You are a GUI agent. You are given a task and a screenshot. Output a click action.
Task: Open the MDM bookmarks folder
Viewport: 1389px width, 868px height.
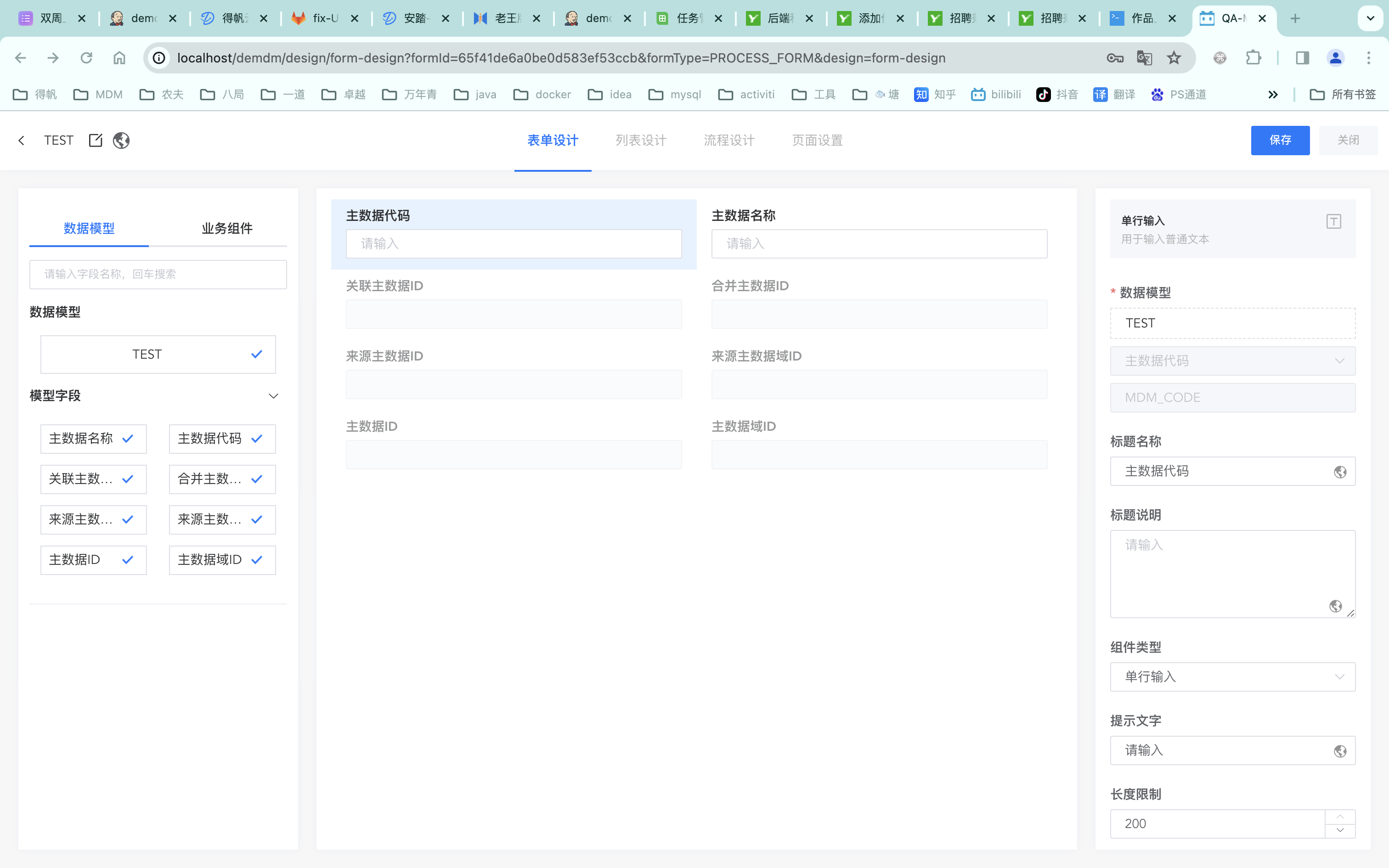pyautogui.click(x=98, y=94)
